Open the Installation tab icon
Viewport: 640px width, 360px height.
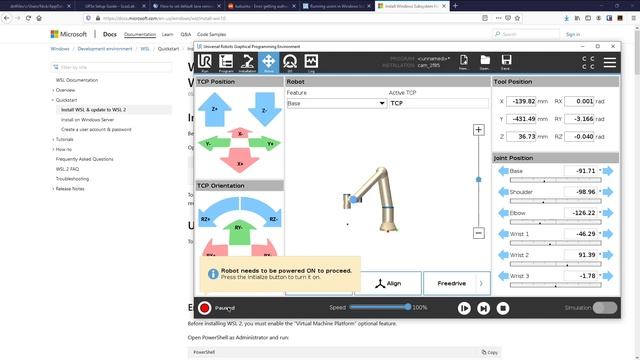(247, 63)
